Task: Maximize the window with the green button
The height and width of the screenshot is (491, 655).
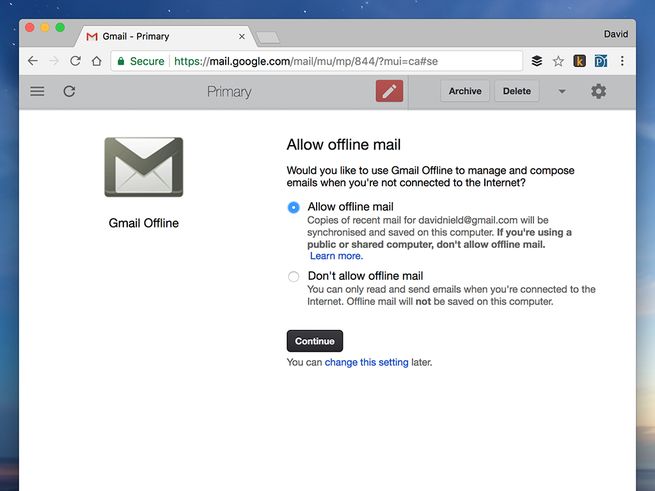Action: click(60, 28)
